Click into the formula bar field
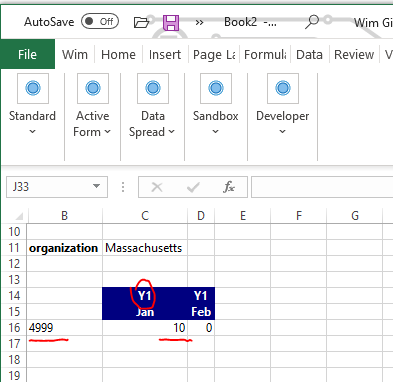Screen dimensions: 393x382 [322, 187]
